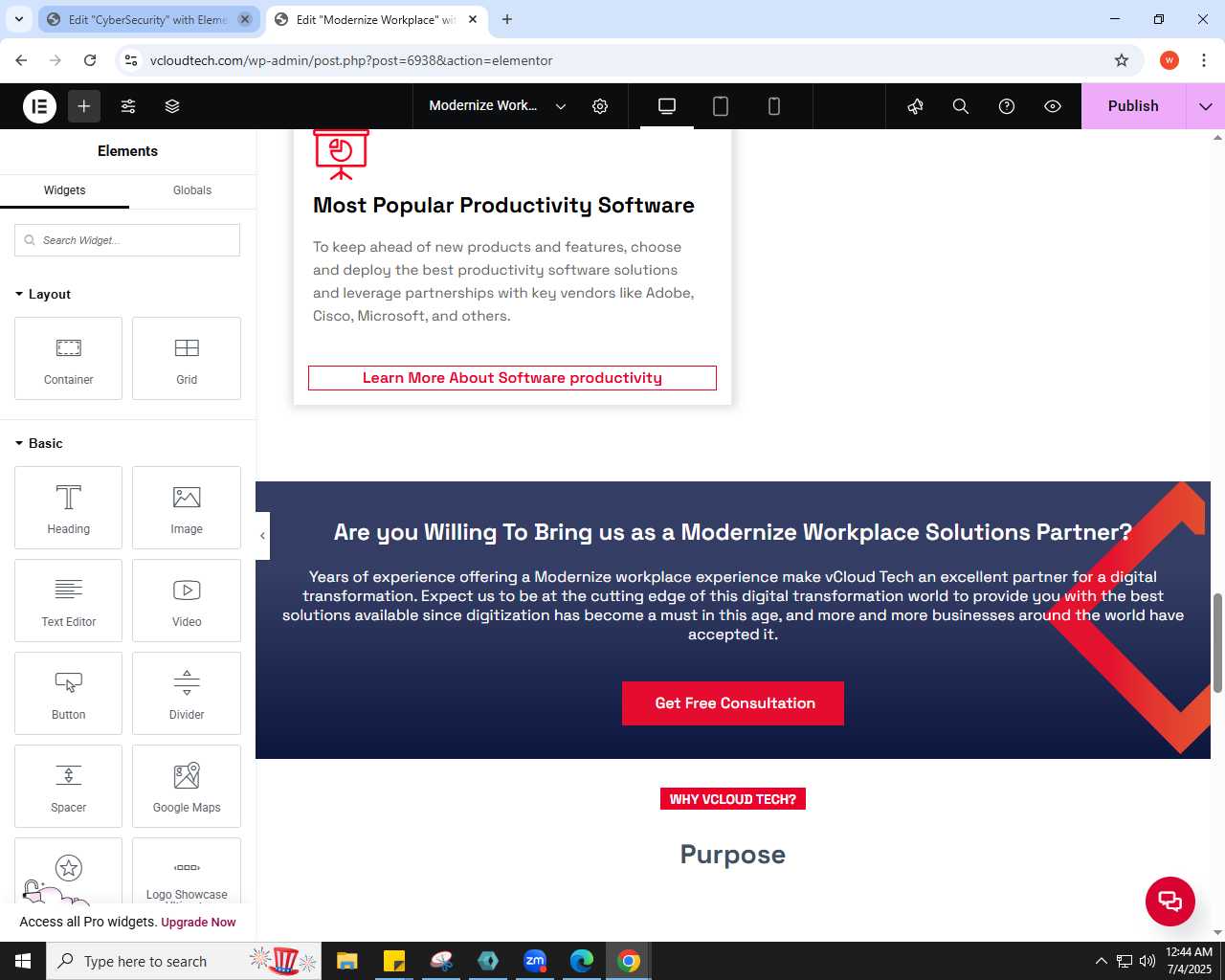
Task: Switch to the Globals tab
Action: pyautogui.click(x=192, y=190)
